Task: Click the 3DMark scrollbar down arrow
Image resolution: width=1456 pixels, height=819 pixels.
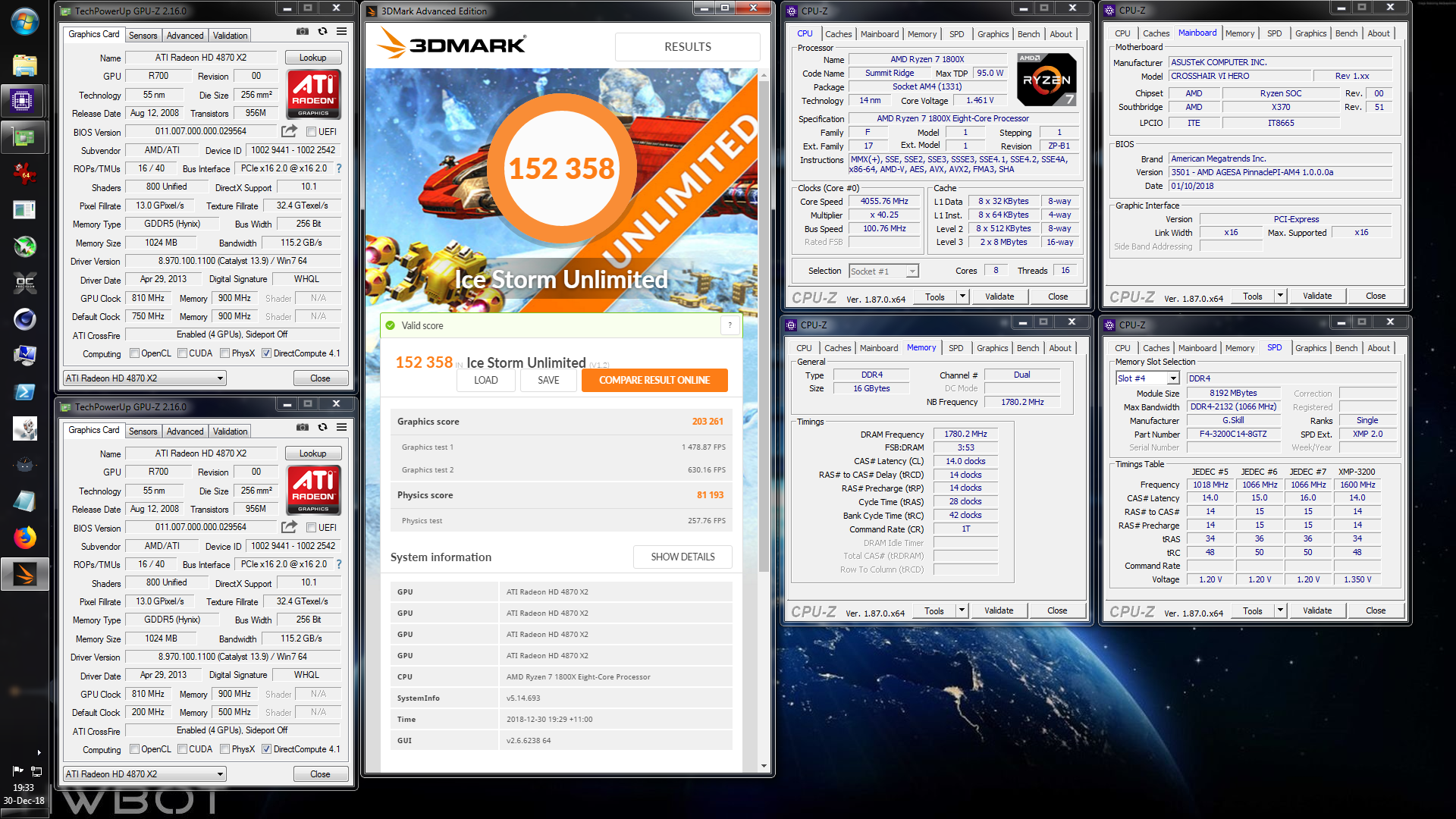Action: pyautogui.click(x=764, y=766)
